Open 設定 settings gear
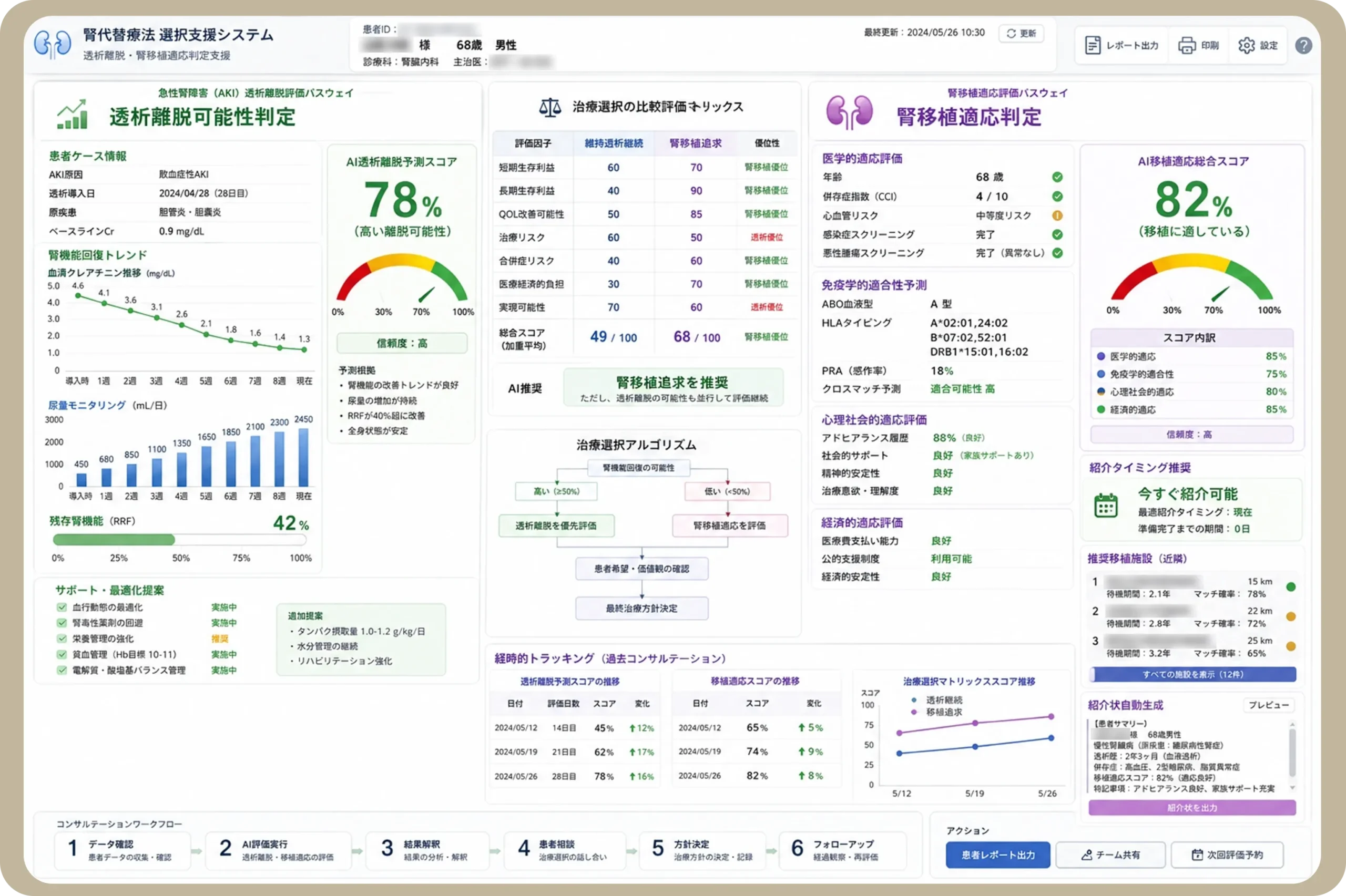 click(x=1258, y=45)
